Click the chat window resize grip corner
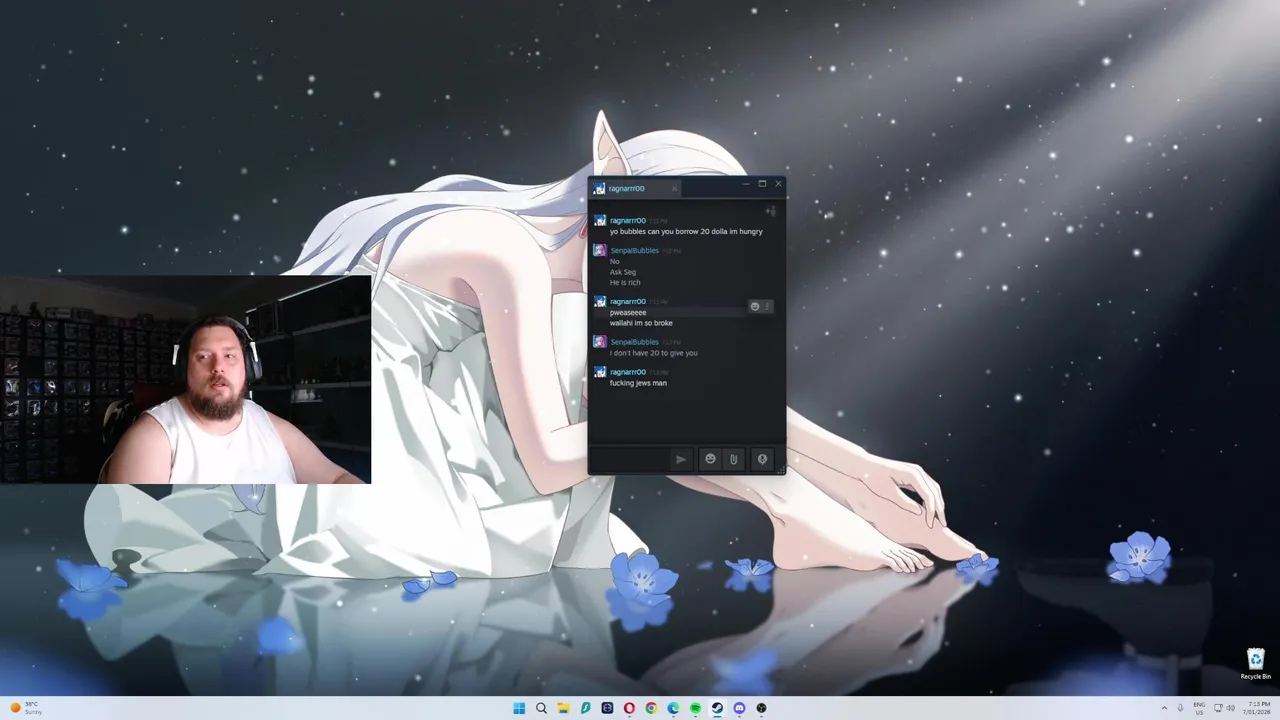This screenshot has width=1280, height=720. (x=781, y=470)
